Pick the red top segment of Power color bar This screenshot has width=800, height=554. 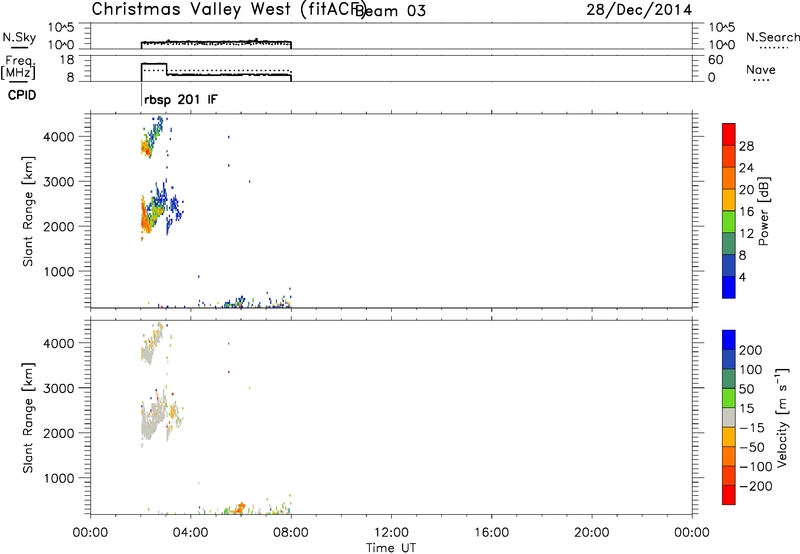[729, 134]
